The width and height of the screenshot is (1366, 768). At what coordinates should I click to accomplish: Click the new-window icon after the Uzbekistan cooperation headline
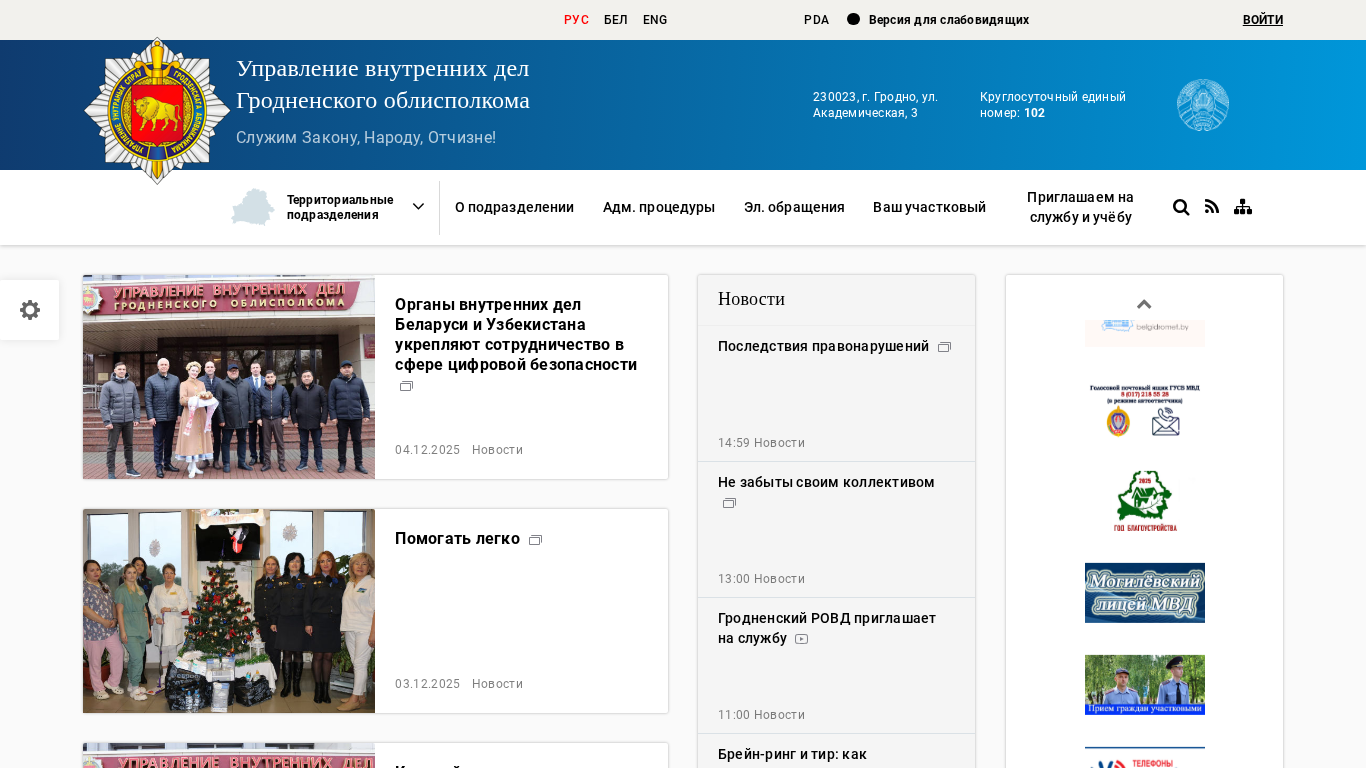tap(407, 386)
